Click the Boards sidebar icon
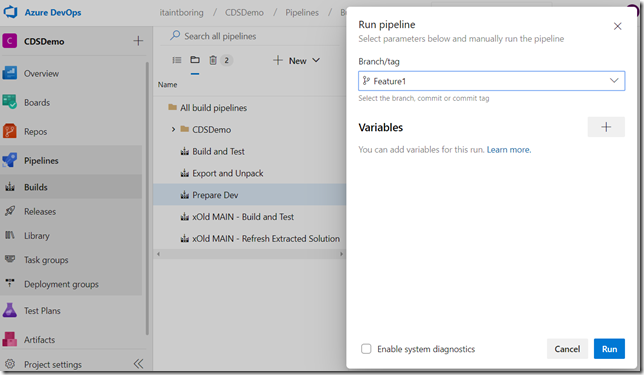Image resolution: width=644 pixels, height=375 pixels. [10, 102]
